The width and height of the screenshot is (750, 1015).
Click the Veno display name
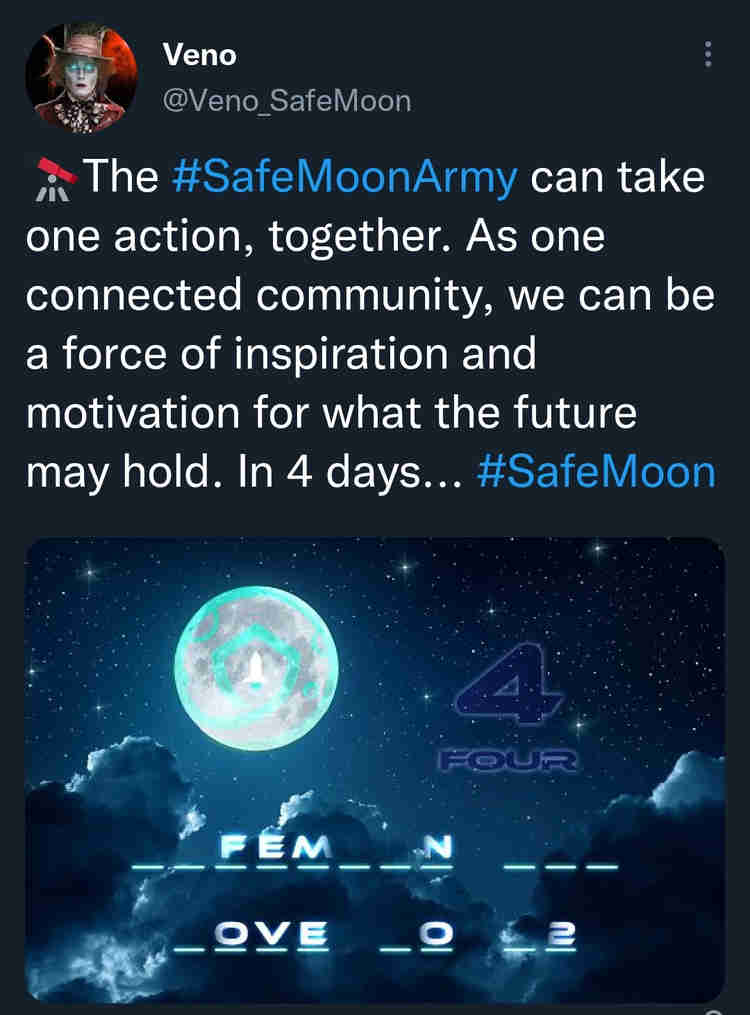coord(199,55)
